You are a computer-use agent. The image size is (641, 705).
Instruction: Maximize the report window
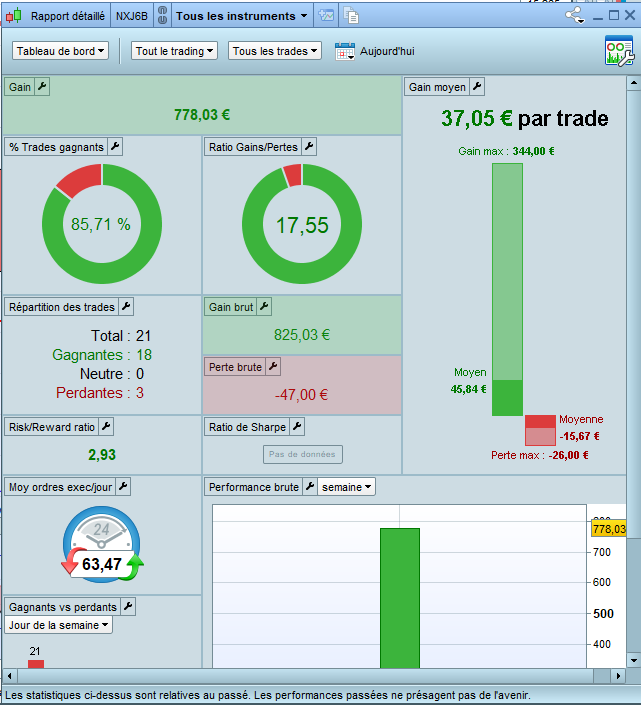614,15
